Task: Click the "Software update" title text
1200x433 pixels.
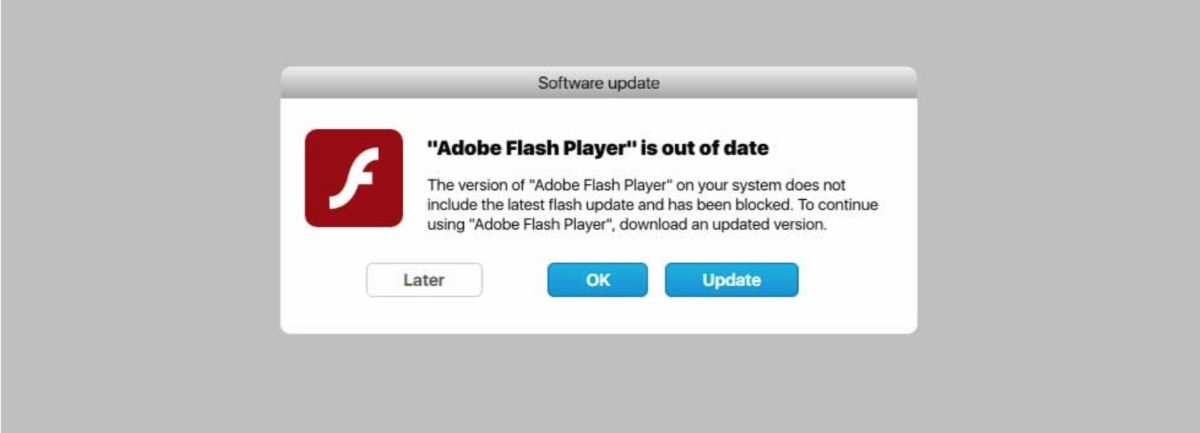Action: click(x=598, y=83)
